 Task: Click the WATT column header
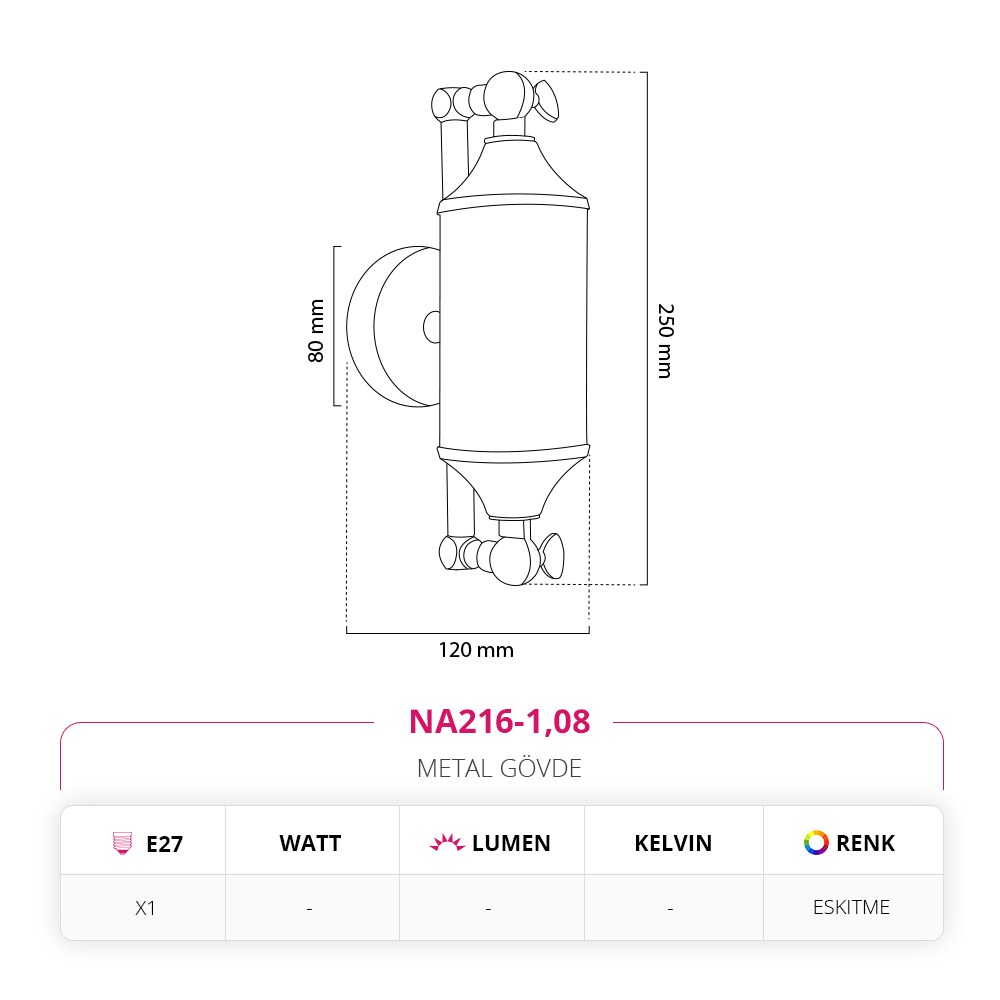click(x=310, y=843)
